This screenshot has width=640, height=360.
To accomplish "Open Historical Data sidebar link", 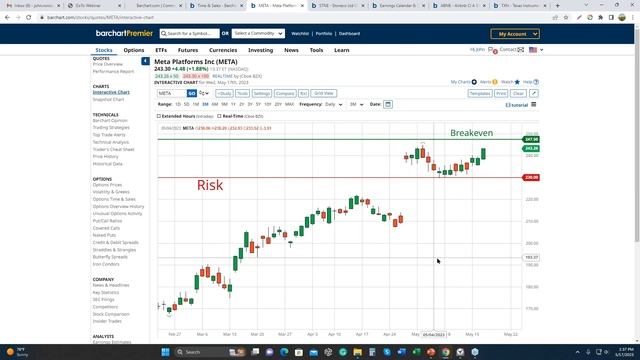I will coord(108,164).
